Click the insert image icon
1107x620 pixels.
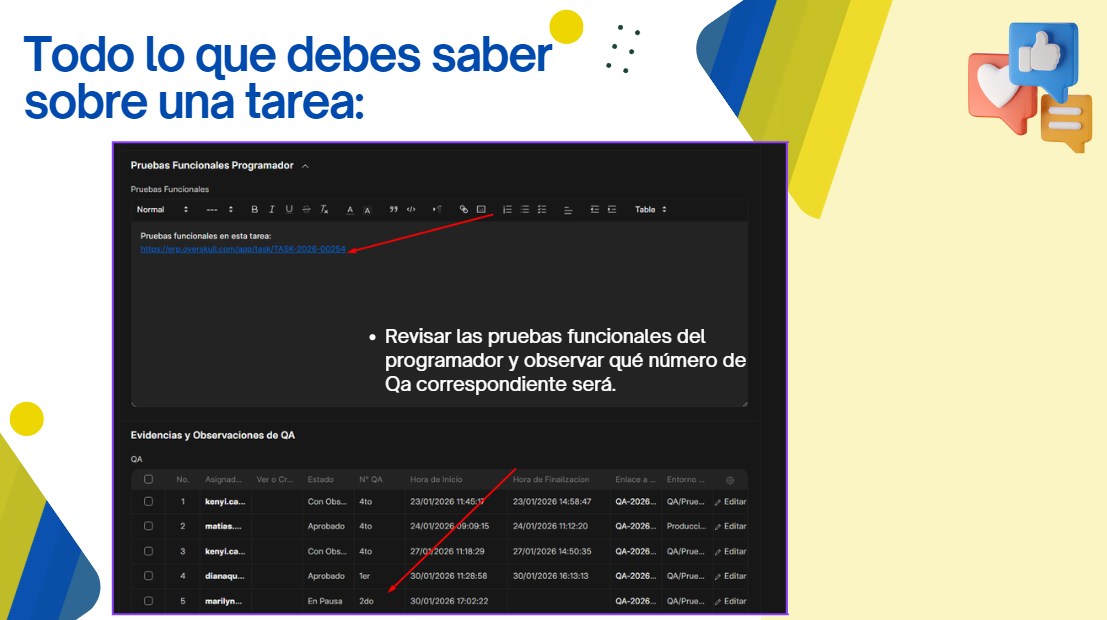481,210
